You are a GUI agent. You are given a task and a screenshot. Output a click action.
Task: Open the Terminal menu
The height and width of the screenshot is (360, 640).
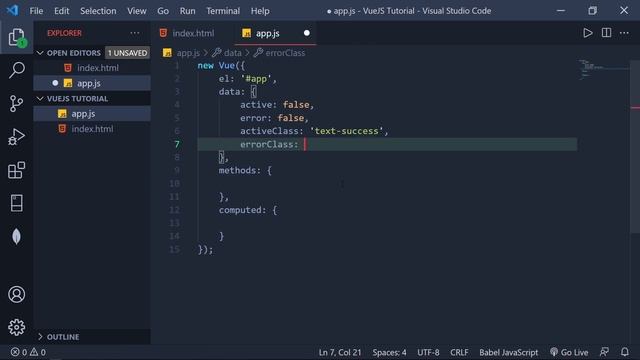pyautogui.click(x=223, y=11)
